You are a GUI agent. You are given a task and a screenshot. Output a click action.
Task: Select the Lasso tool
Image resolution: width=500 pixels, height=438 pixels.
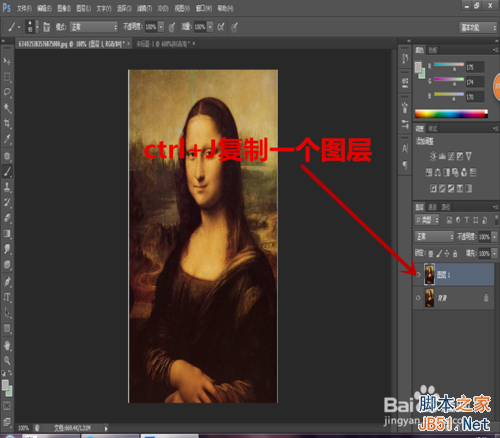click(x=7, y=92)
